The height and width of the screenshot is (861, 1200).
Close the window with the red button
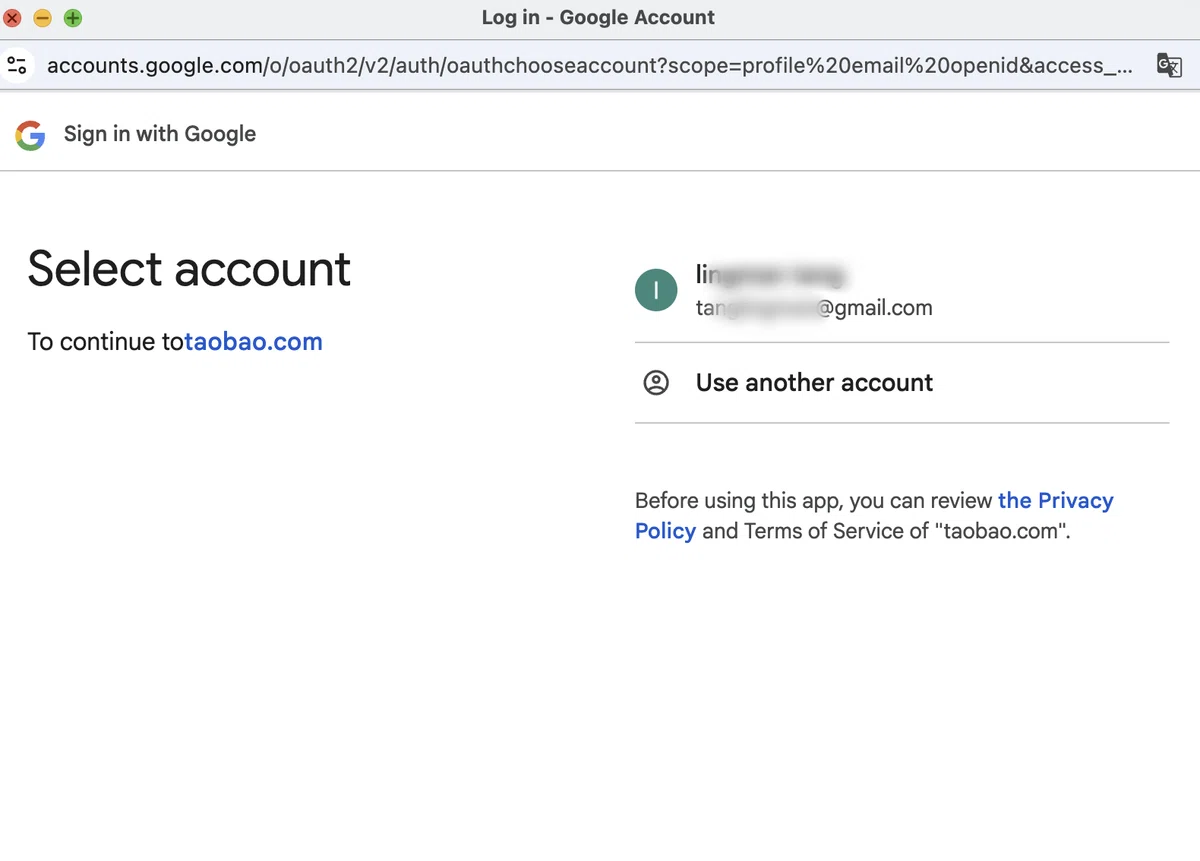[13, 18]
